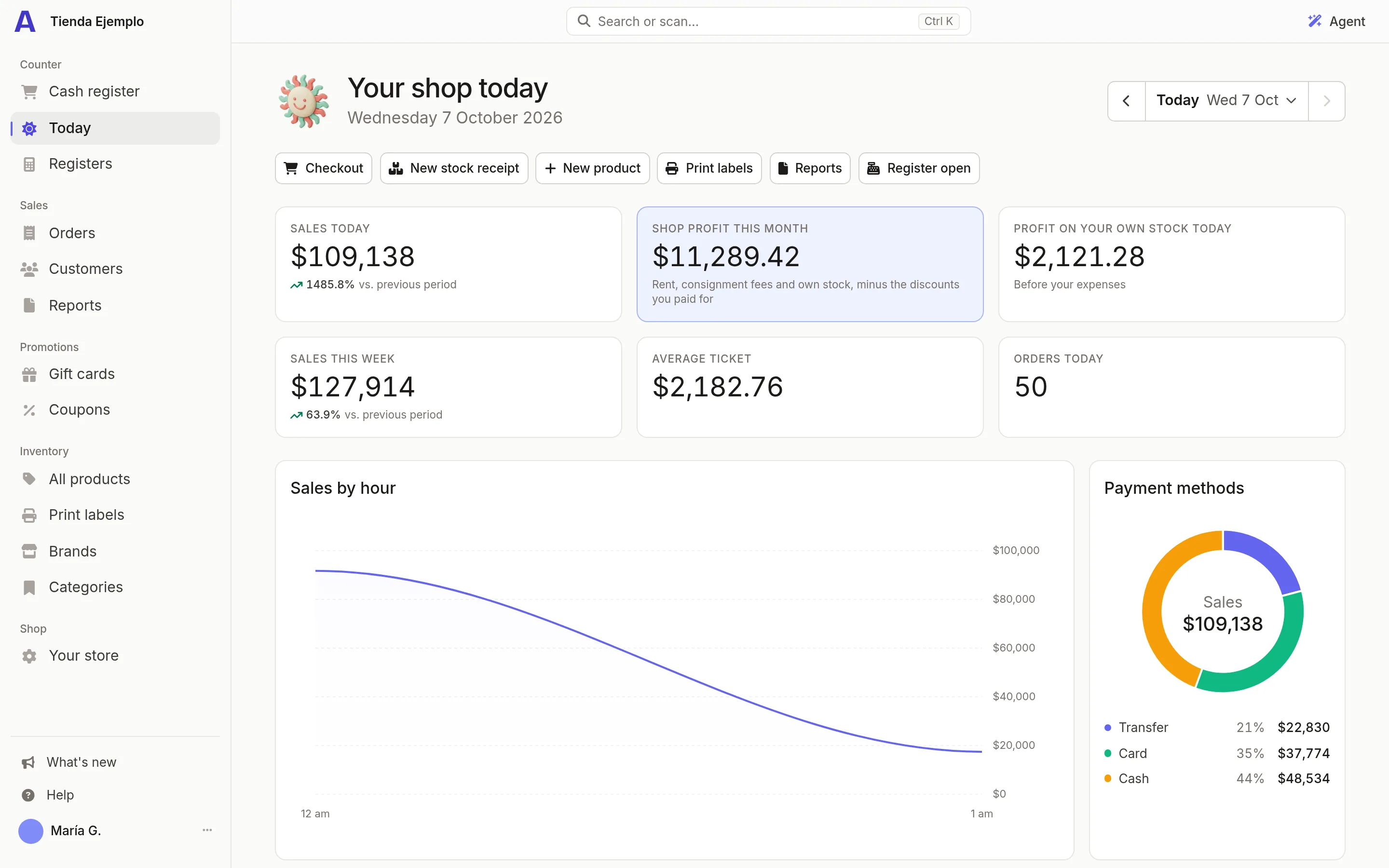Click the Ctrl K shortcut badge
Viewport: 1389px width, 868px height.
[939, 21]
